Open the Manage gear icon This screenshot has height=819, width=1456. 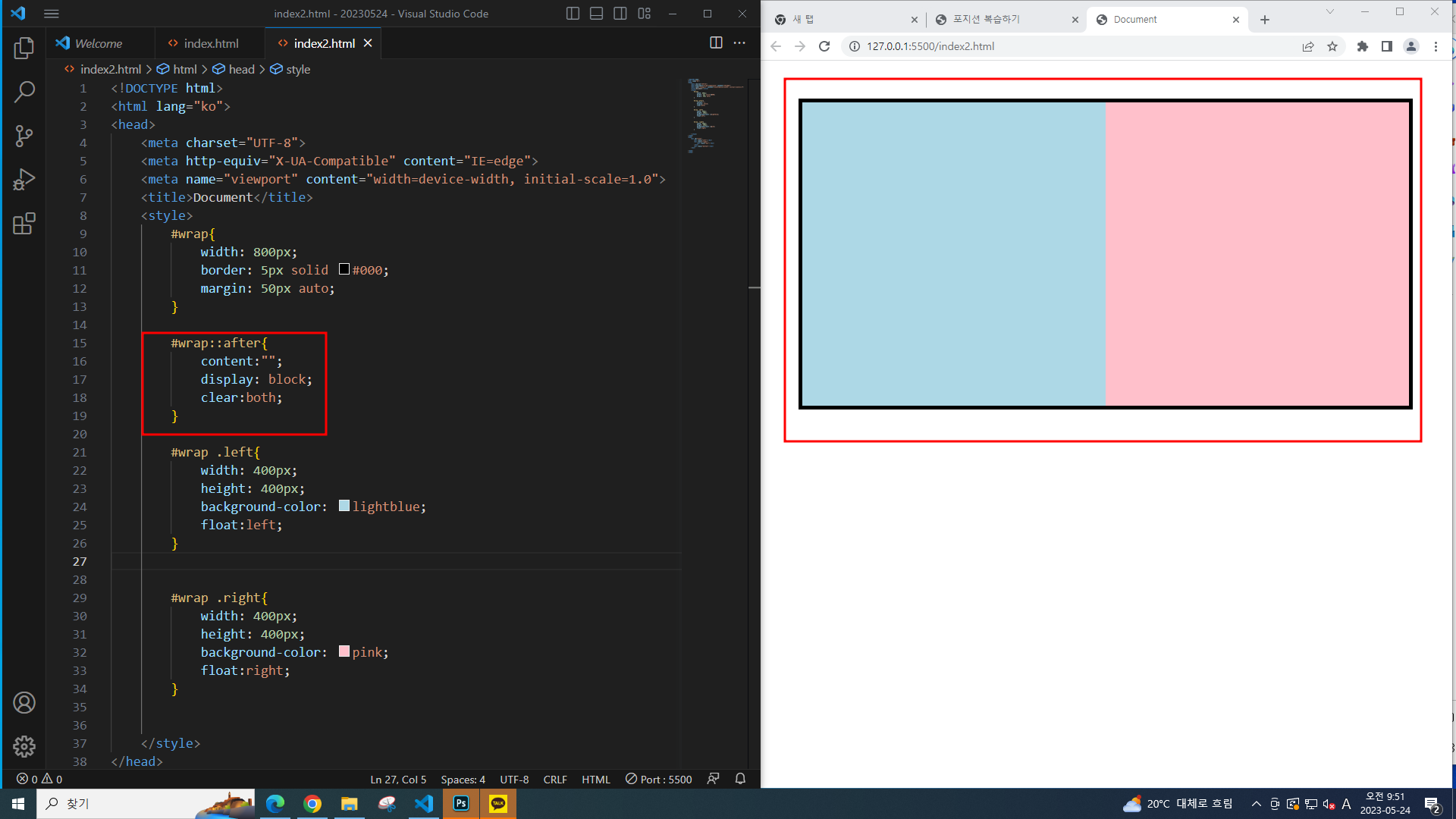pyautogui.click(x=24, y=747)
